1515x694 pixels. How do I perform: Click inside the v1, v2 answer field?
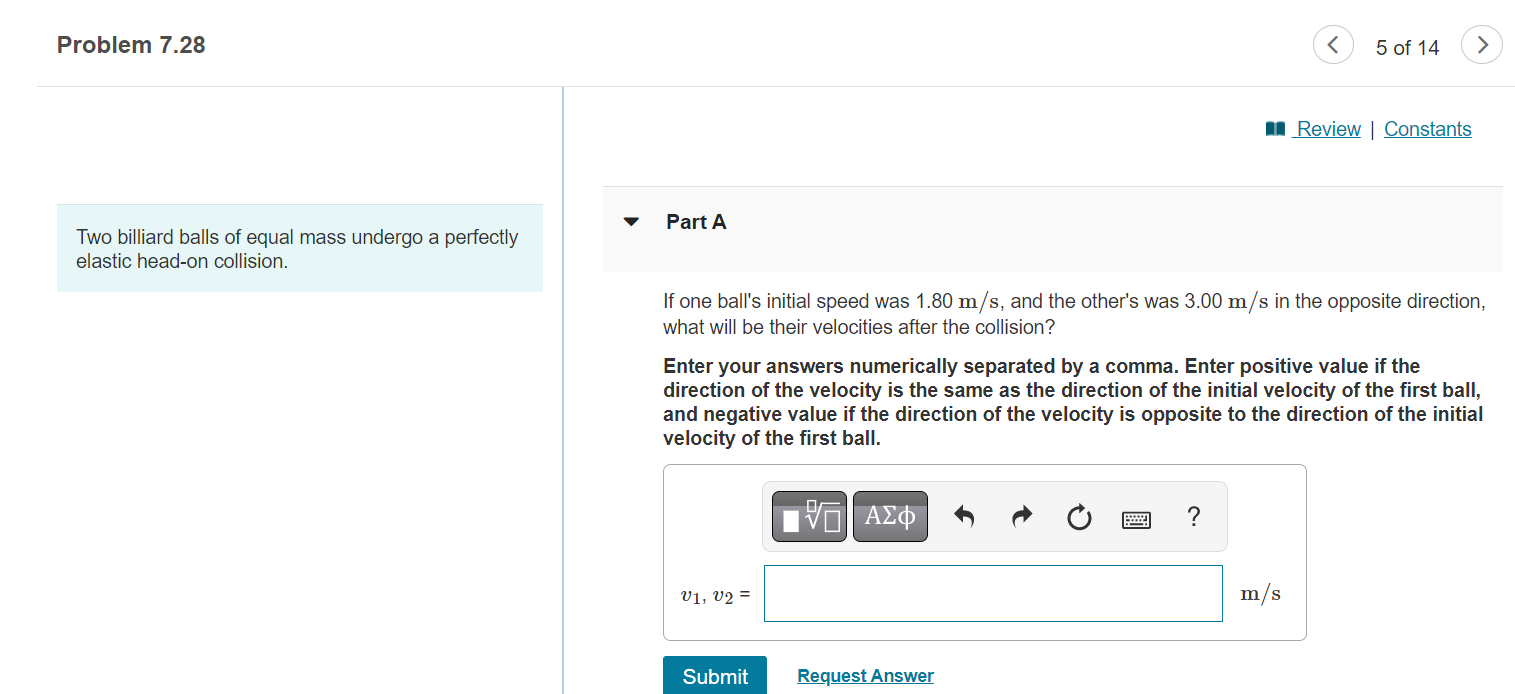click(x=992, y=593)
